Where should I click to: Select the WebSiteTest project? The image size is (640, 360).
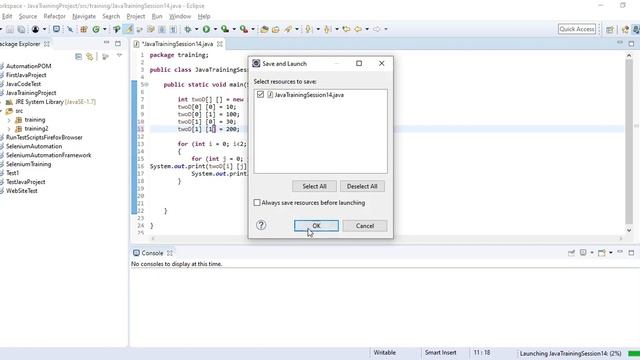tap(22, 191)
